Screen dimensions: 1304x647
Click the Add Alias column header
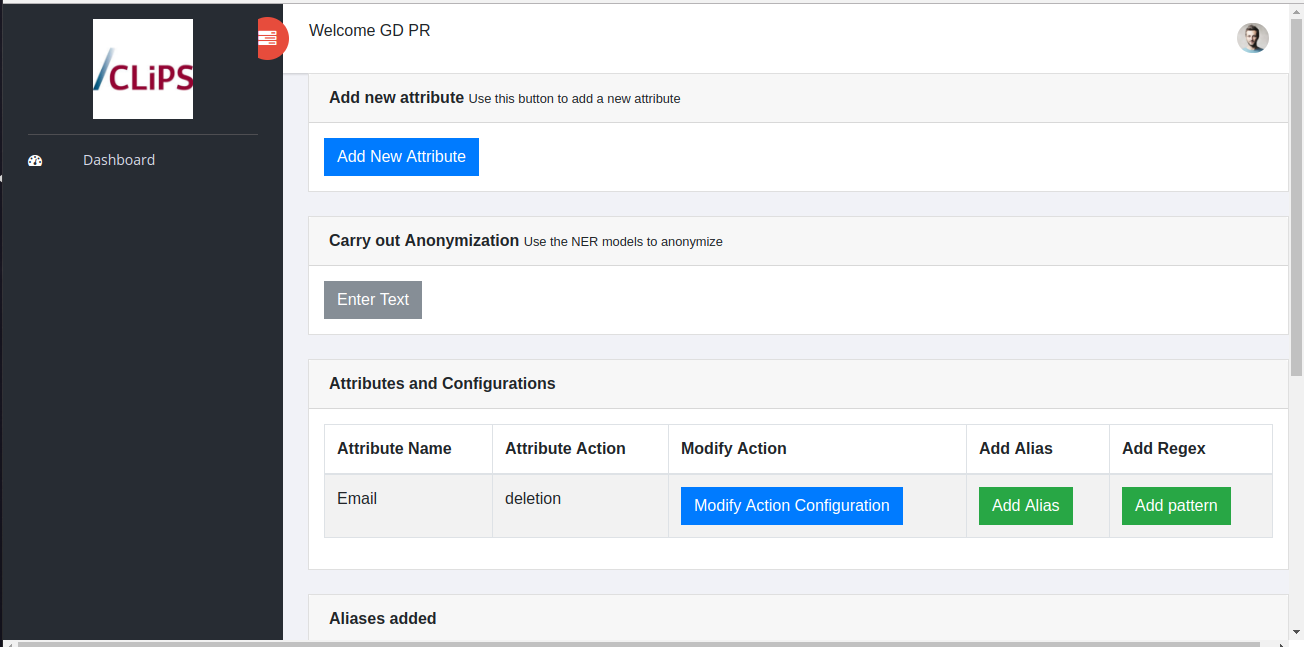1037,449
